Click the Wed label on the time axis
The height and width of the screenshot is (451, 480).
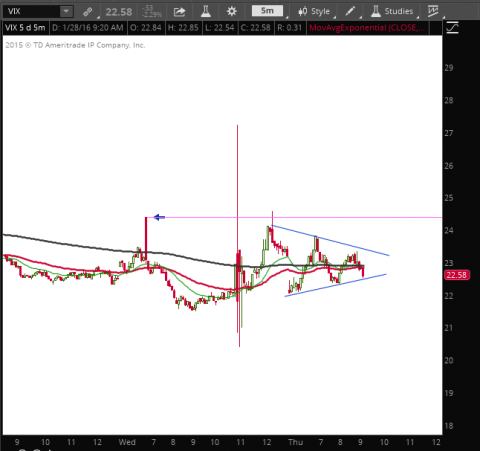[x=127, y=442]
